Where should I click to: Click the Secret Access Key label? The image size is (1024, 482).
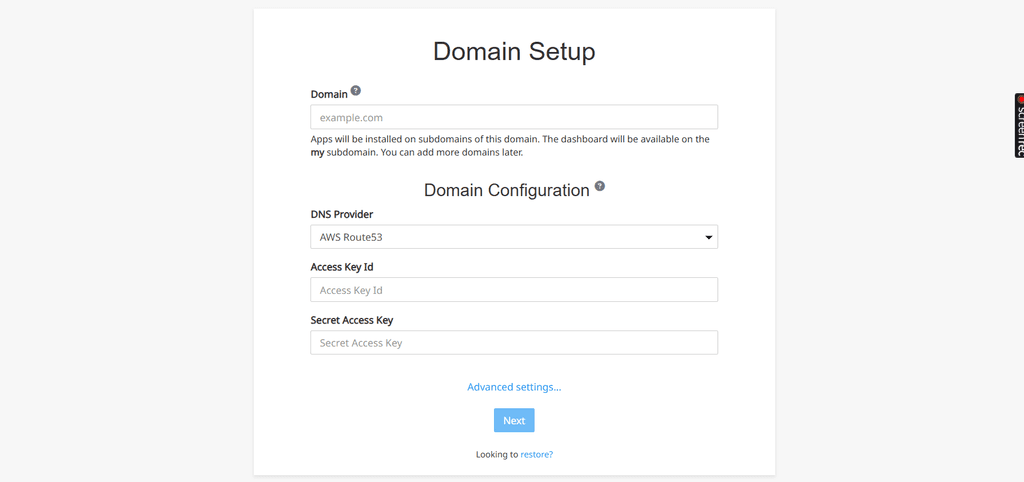point(351,320)
